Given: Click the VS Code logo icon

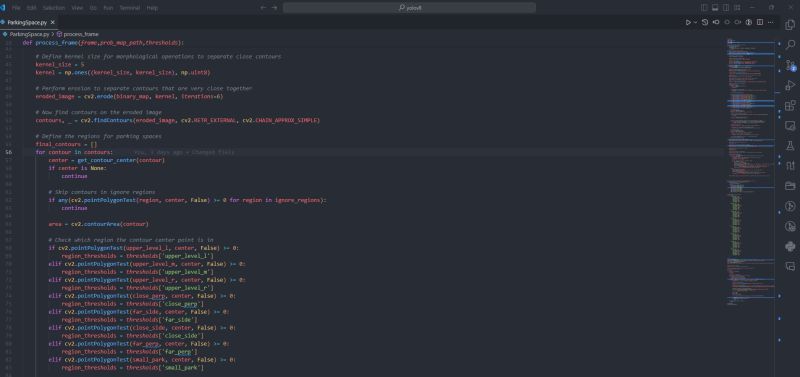Looking at the screenshot, I should click(x=3, y=8).
